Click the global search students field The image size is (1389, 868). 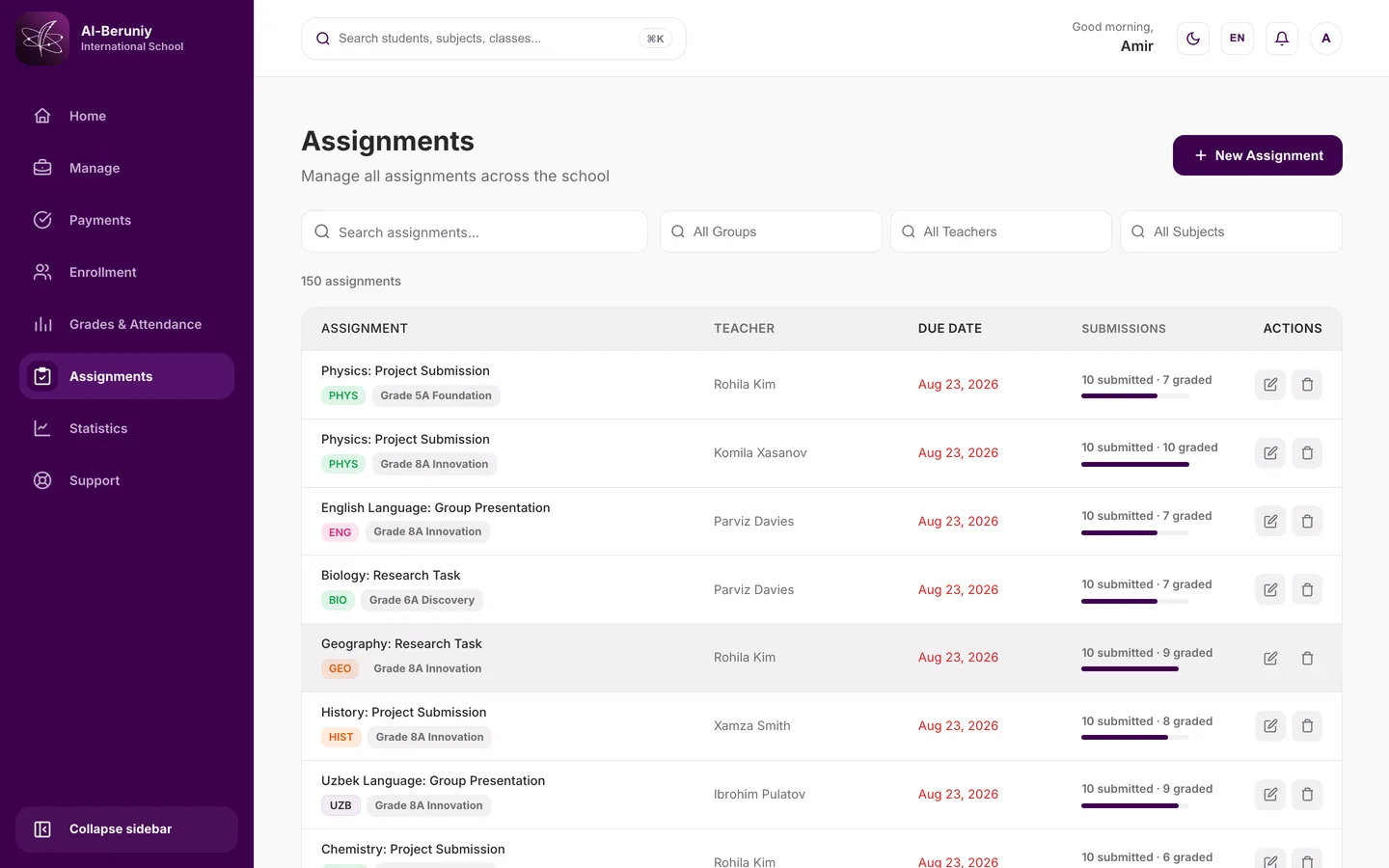click(494, 39)
